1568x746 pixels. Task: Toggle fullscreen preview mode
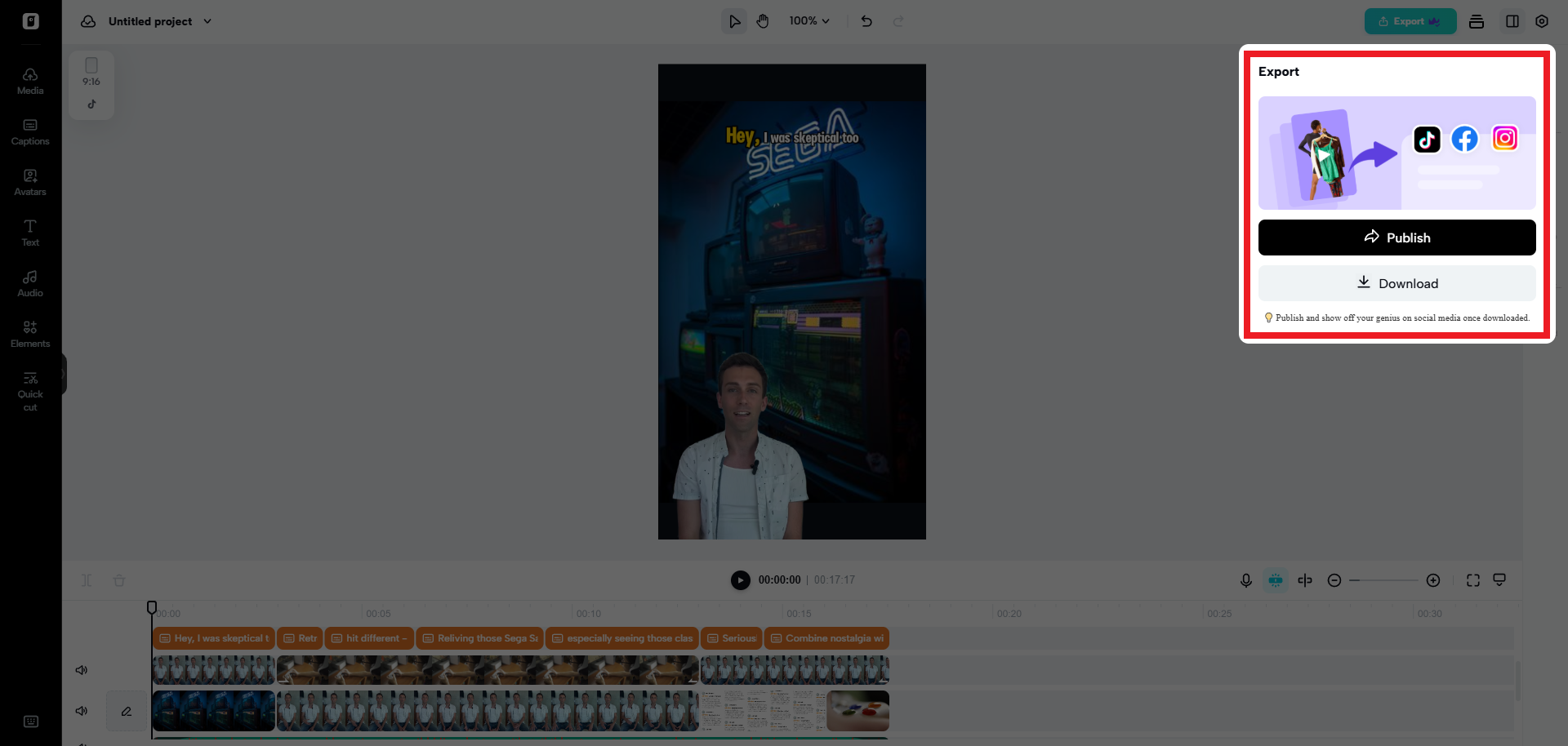tap(1473, 580)
